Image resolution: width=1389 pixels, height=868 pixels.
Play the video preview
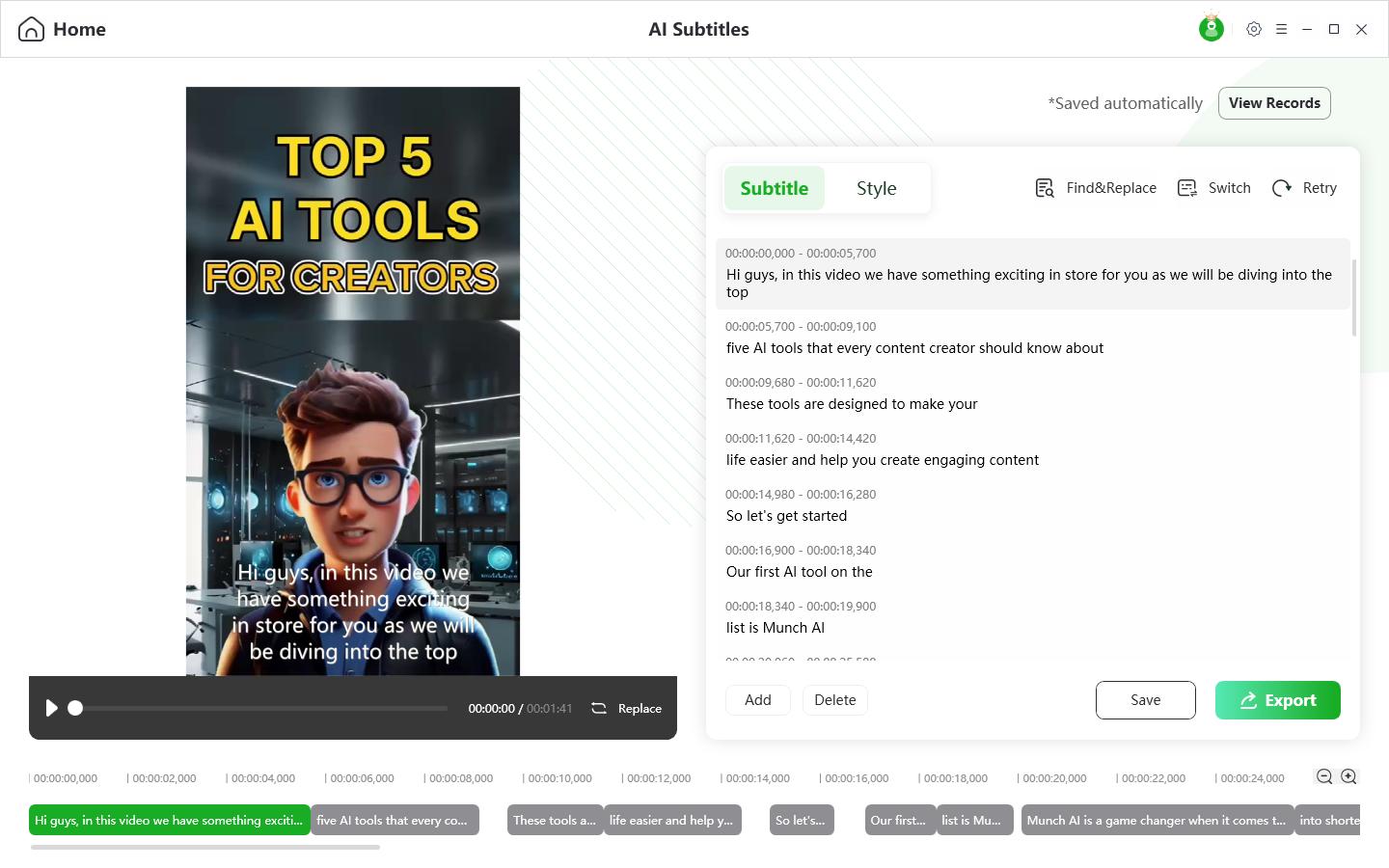pyautogui.click(x=51, y=708)
